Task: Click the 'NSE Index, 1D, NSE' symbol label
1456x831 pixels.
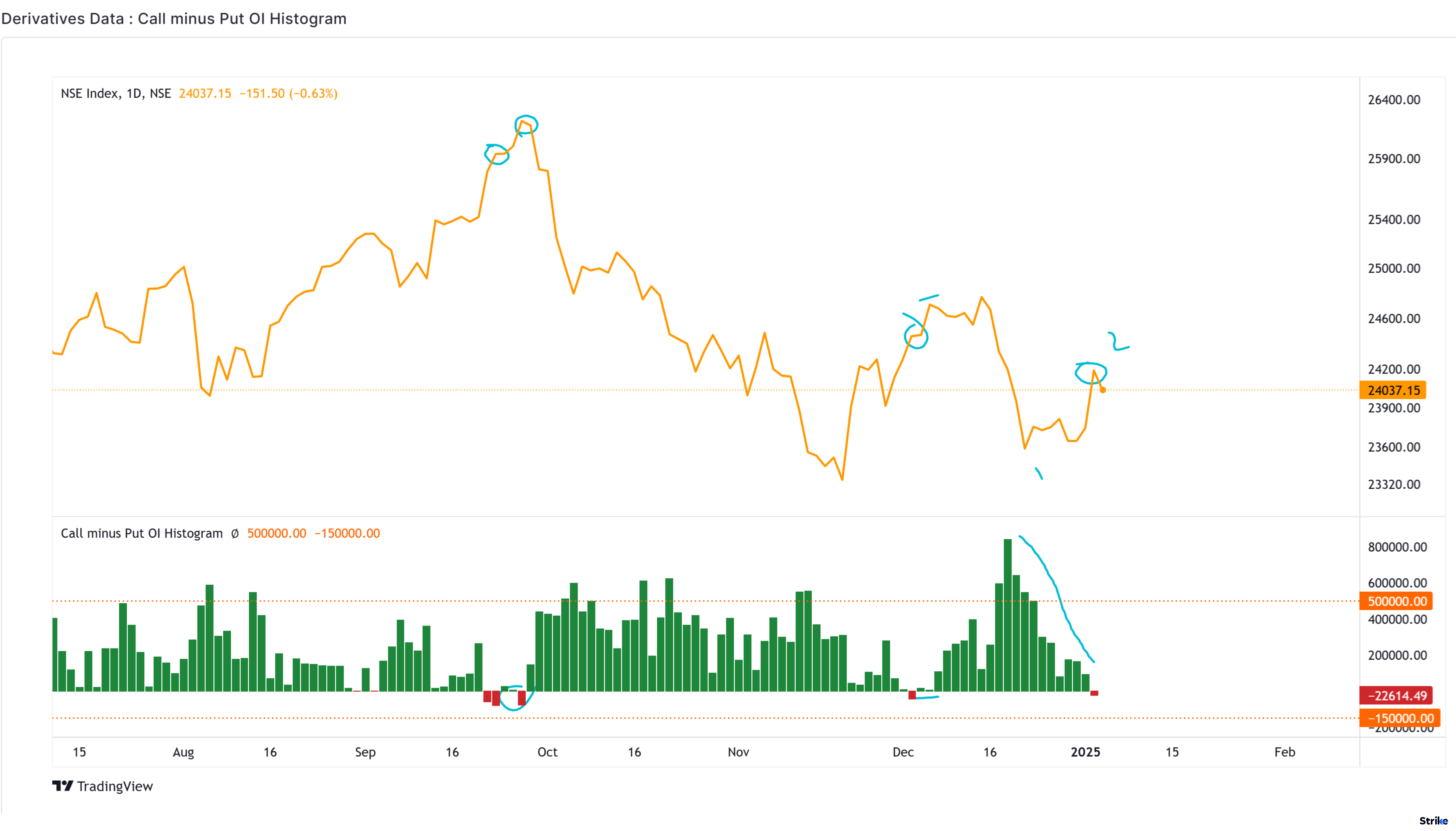Action: pyautogui.click(x=116, y=94)
